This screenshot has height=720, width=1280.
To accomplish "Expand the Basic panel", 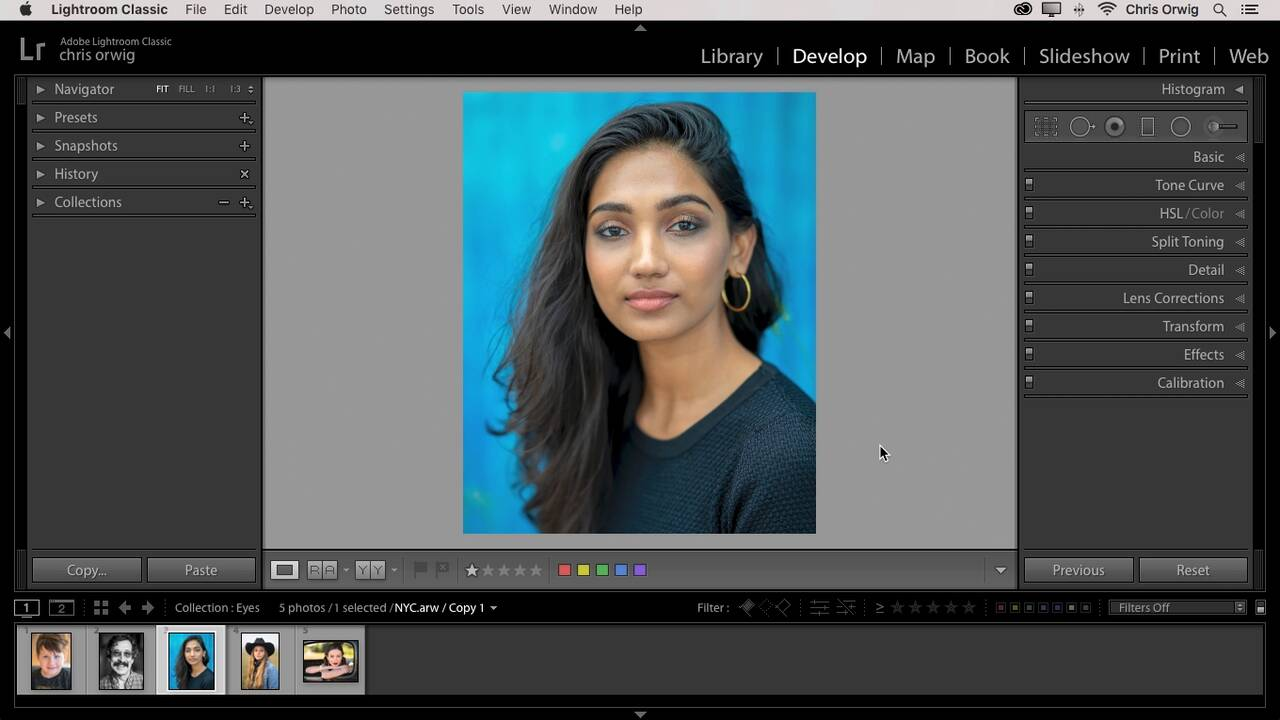I will [x=1240, y=157].
